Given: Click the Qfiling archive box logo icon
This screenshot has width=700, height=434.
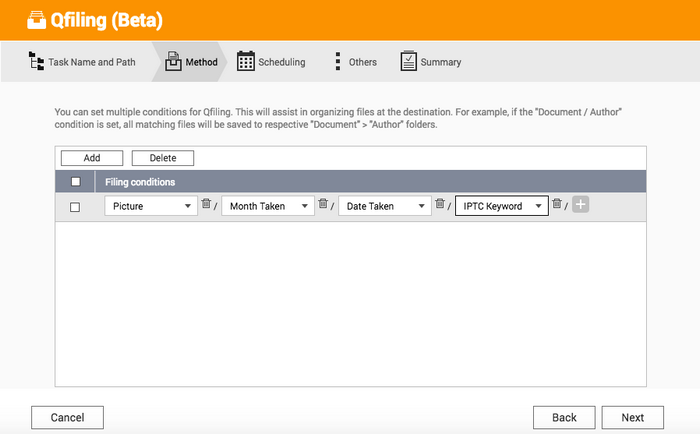Looking at the screenshot, I should pos(36,20).
